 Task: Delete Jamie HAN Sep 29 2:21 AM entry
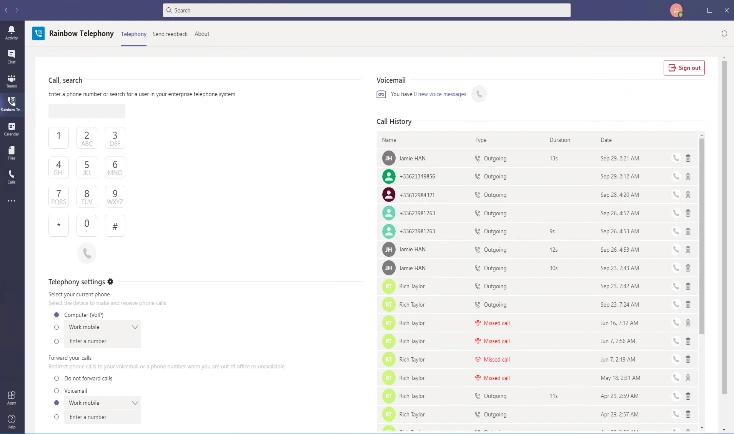click(x=688, y=158)
